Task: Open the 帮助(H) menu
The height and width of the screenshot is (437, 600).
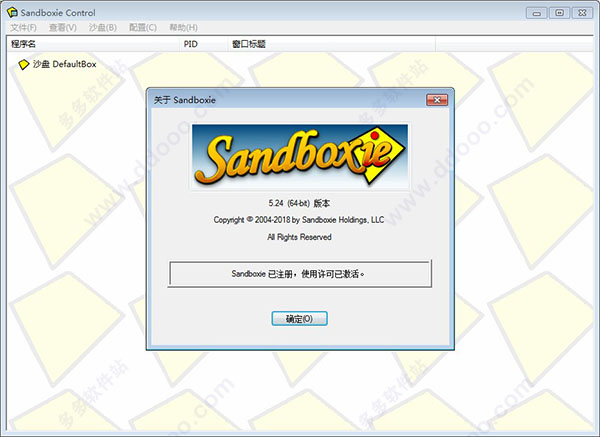Action: (x=183, y=28)
